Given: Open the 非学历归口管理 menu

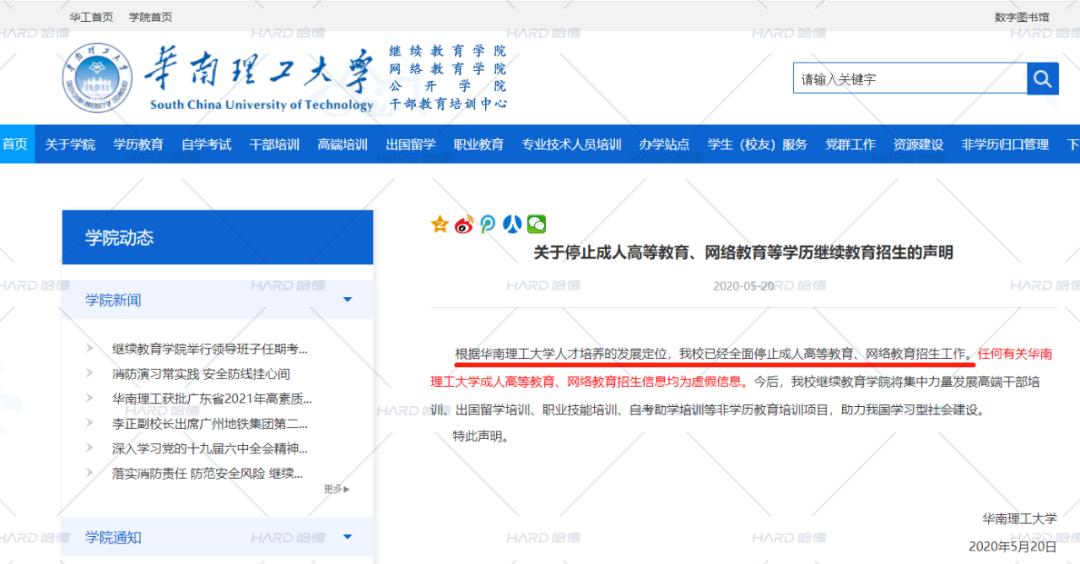Looking at the screenshot, I should click(1005, 144).
